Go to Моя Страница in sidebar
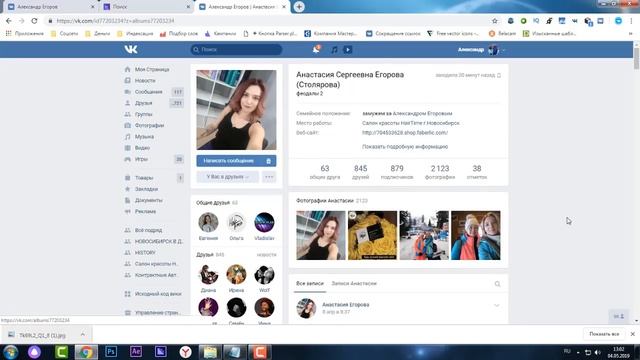 point(152,69)
